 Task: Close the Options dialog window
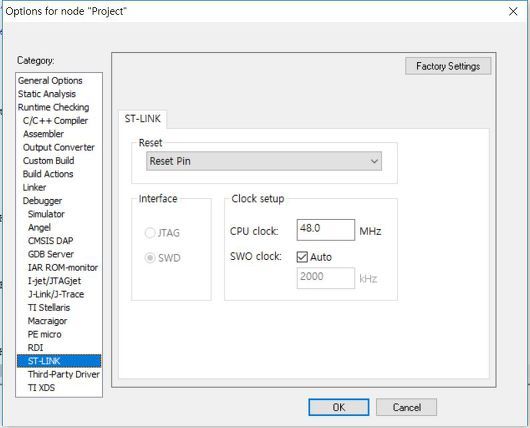pyautogui.click(x=513, y=11)
